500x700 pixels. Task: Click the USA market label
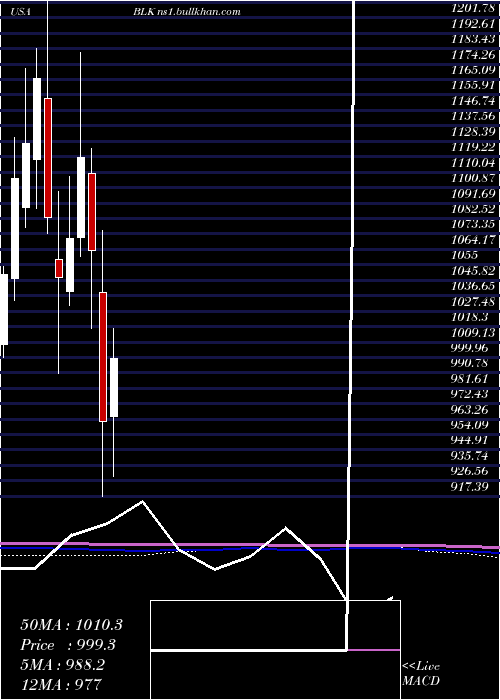click(21, 12)
